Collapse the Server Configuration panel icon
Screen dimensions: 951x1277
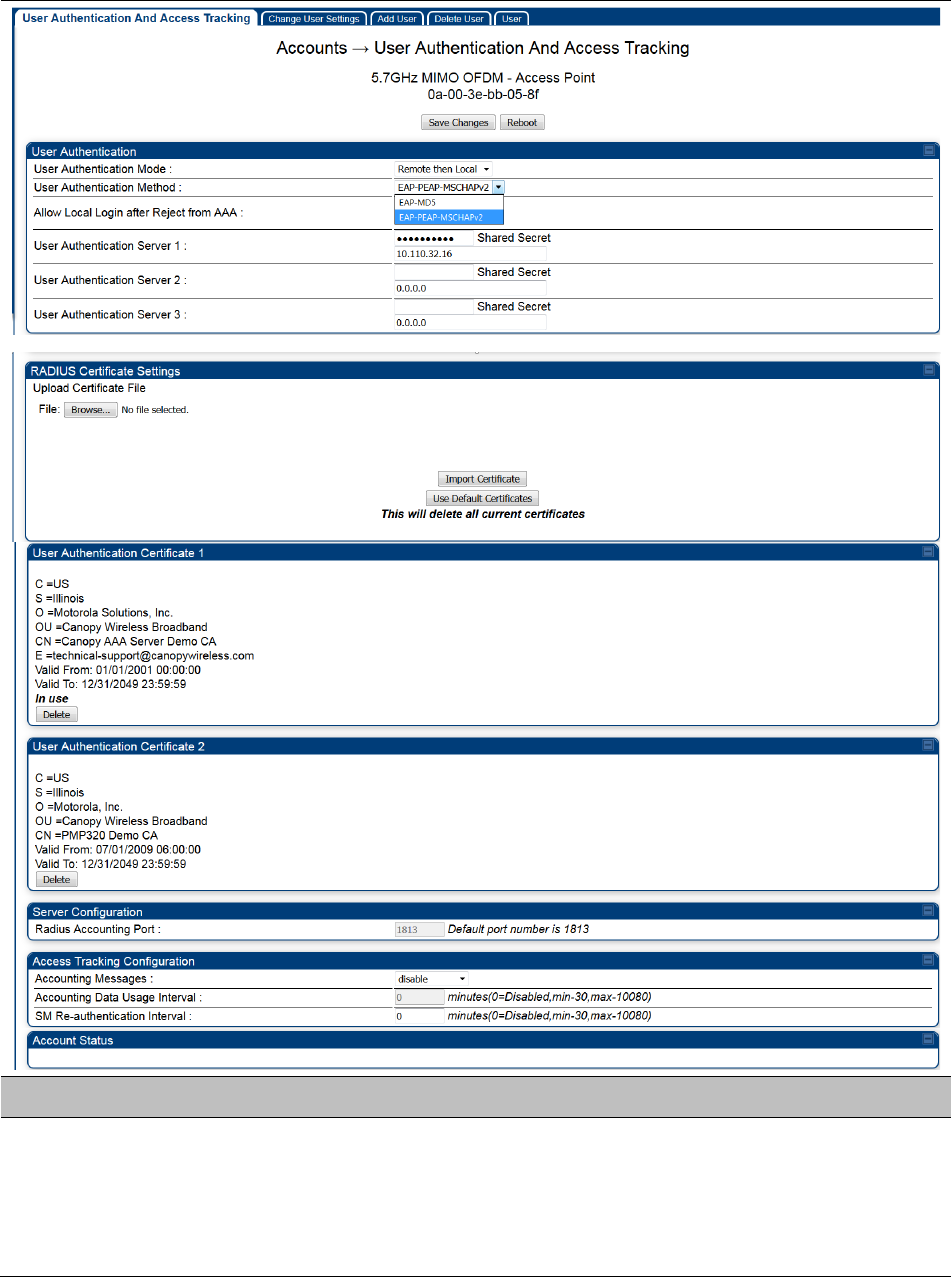pos(928,912)
